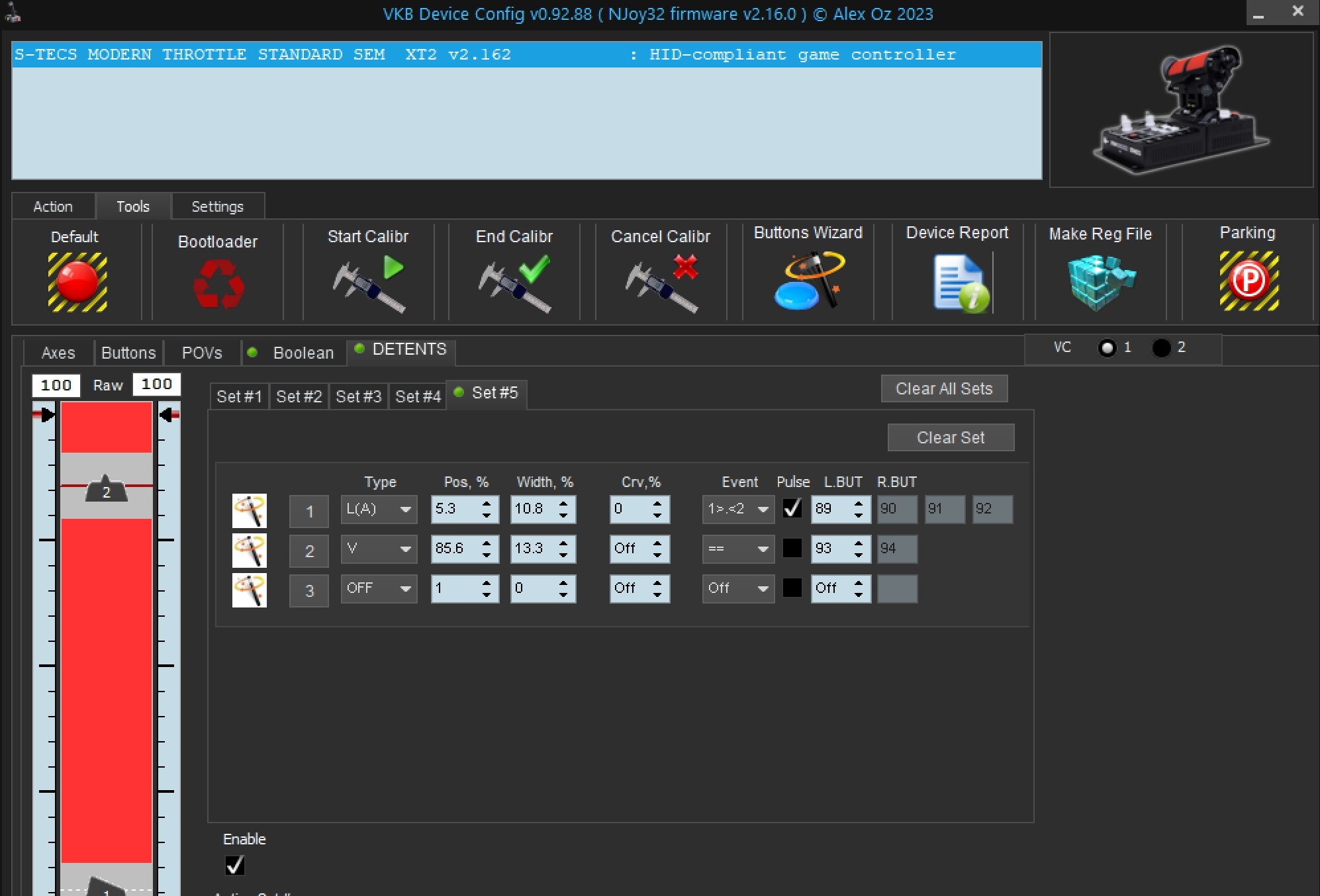Start calibration with the Start Calibr icon

(x=369, y=285)
